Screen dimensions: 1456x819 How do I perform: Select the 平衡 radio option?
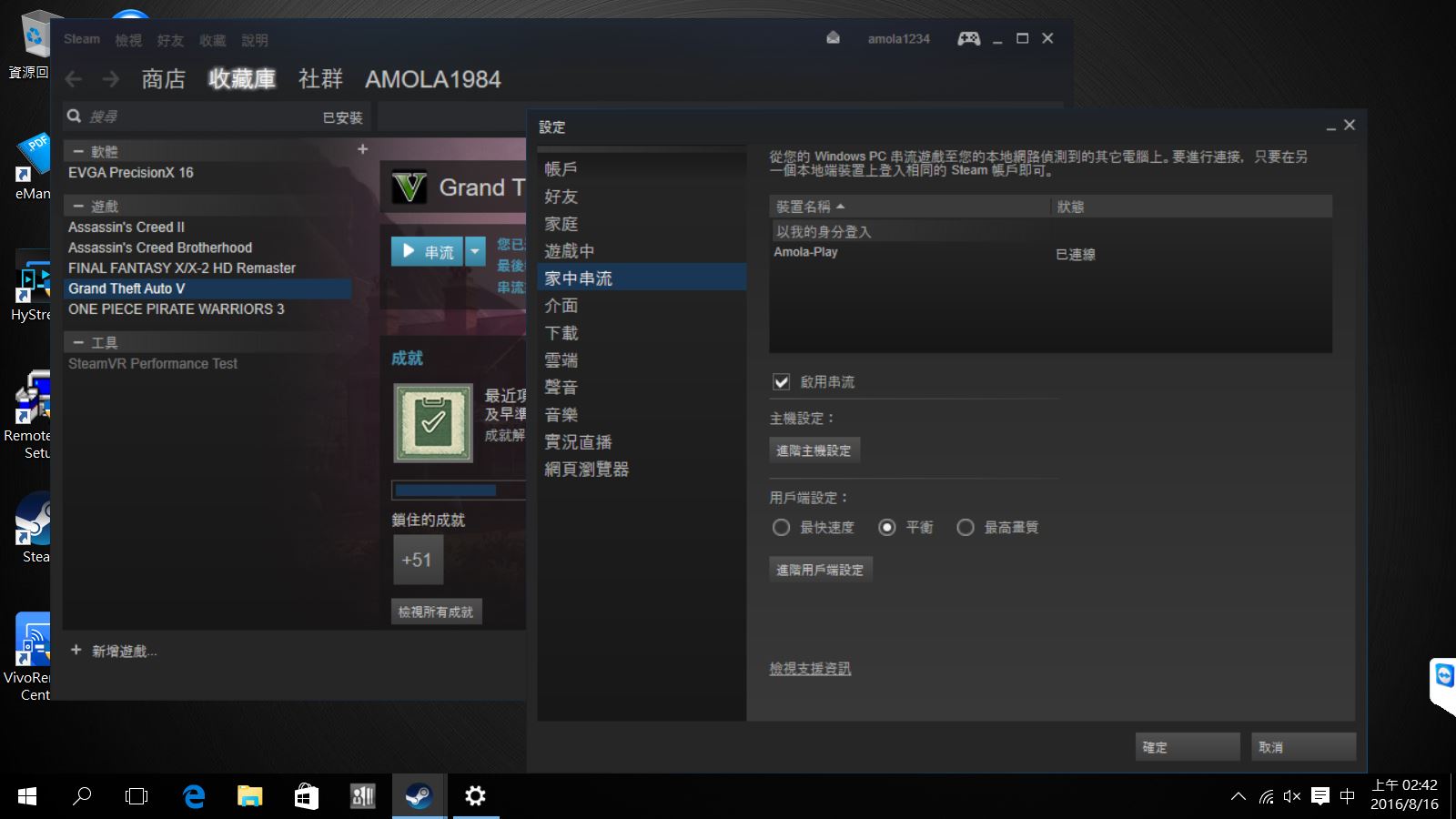[x=887, y=527]
